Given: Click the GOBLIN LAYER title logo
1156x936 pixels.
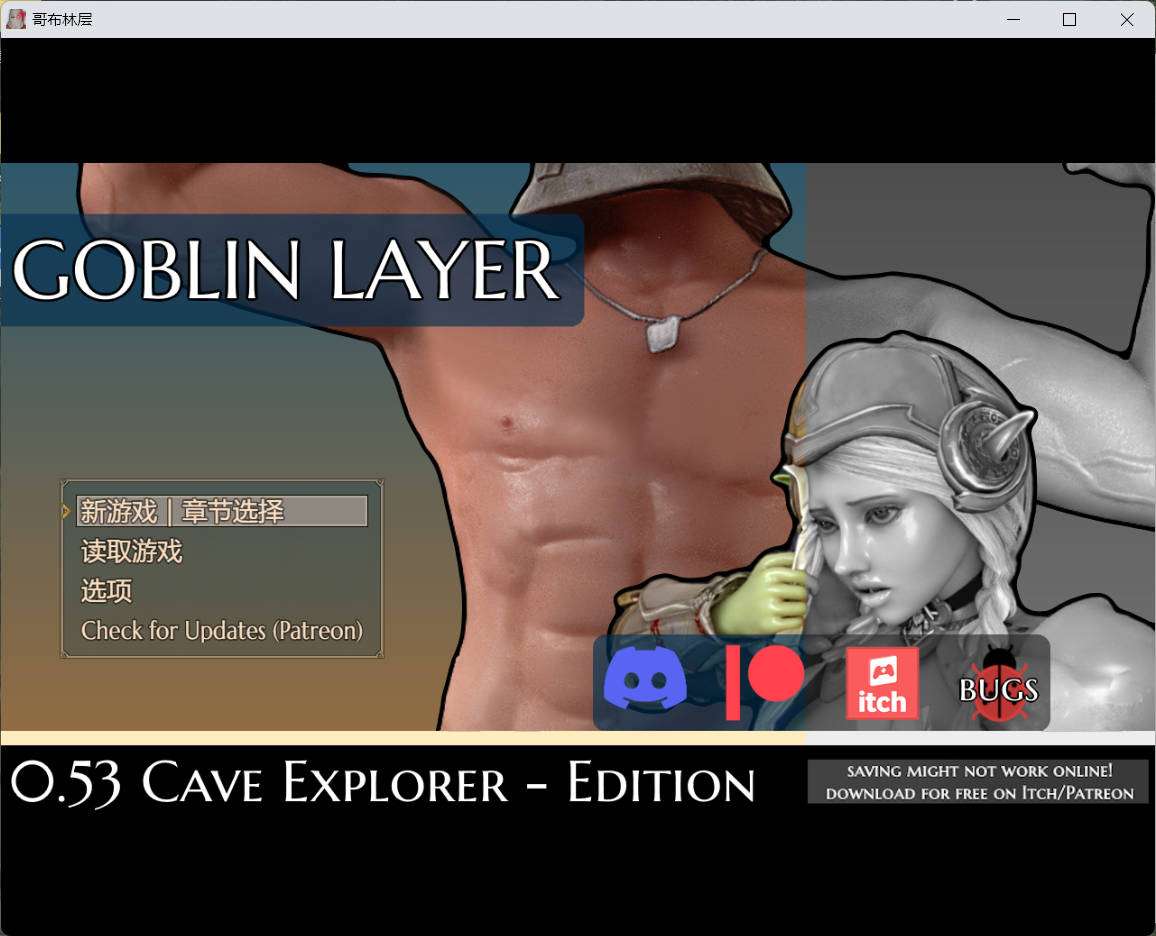Looking at the screenshot, I should [287, 270].
